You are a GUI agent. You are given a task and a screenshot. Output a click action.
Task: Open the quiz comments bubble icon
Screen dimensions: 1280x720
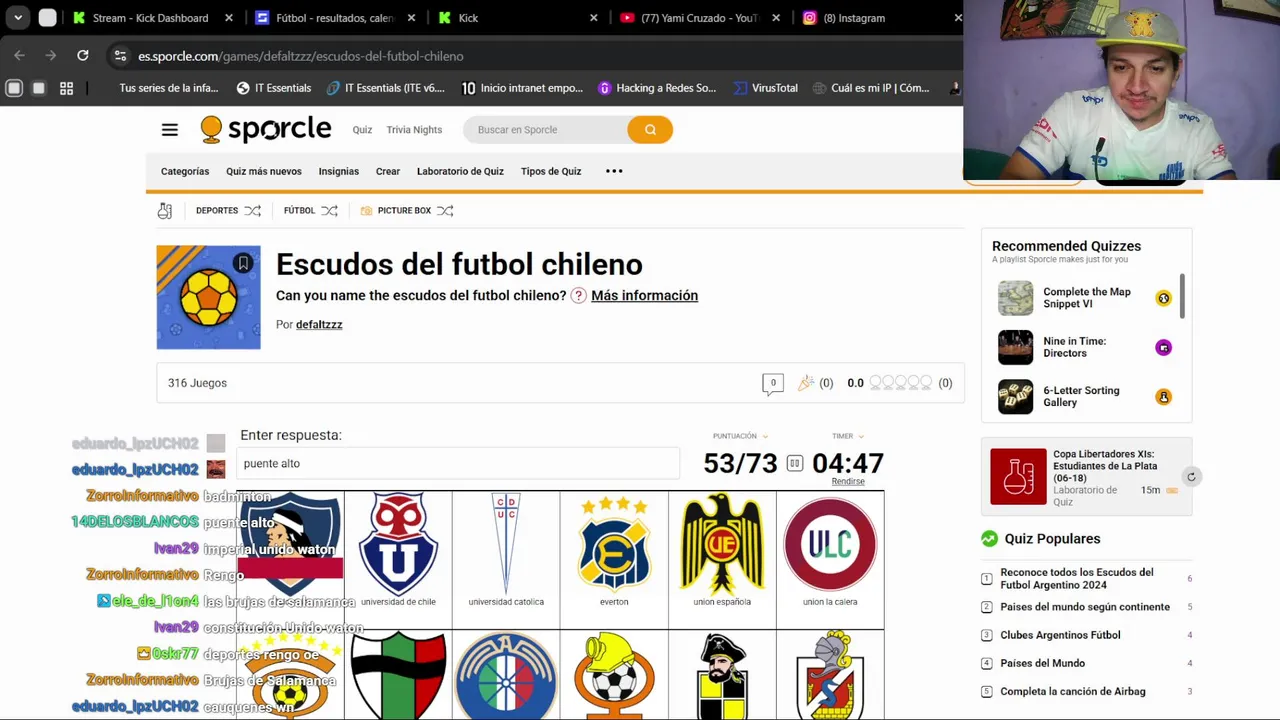pyautogui.click(x=773, y=383)
